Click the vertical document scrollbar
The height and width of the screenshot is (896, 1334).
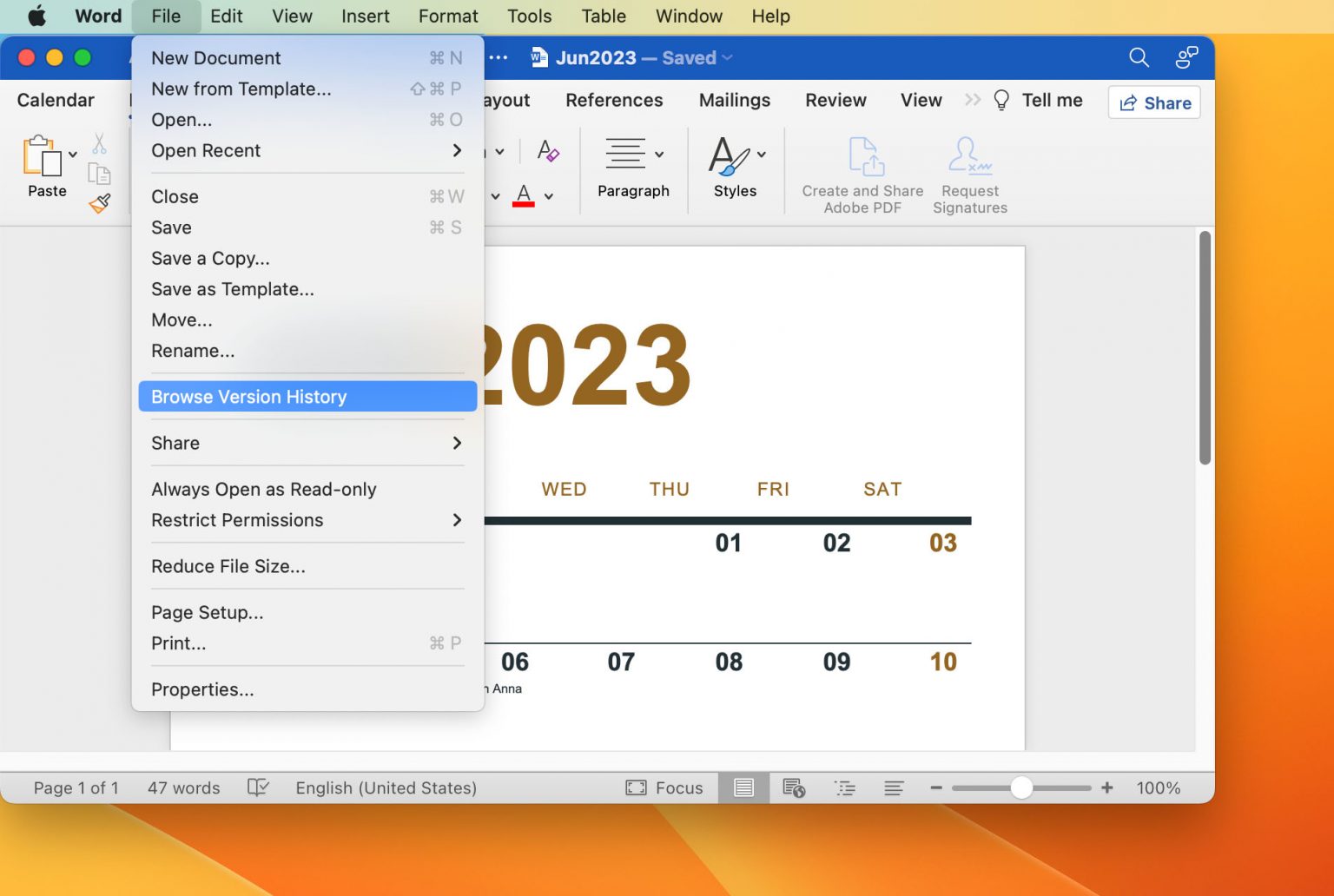click(x=1205, y=347)
